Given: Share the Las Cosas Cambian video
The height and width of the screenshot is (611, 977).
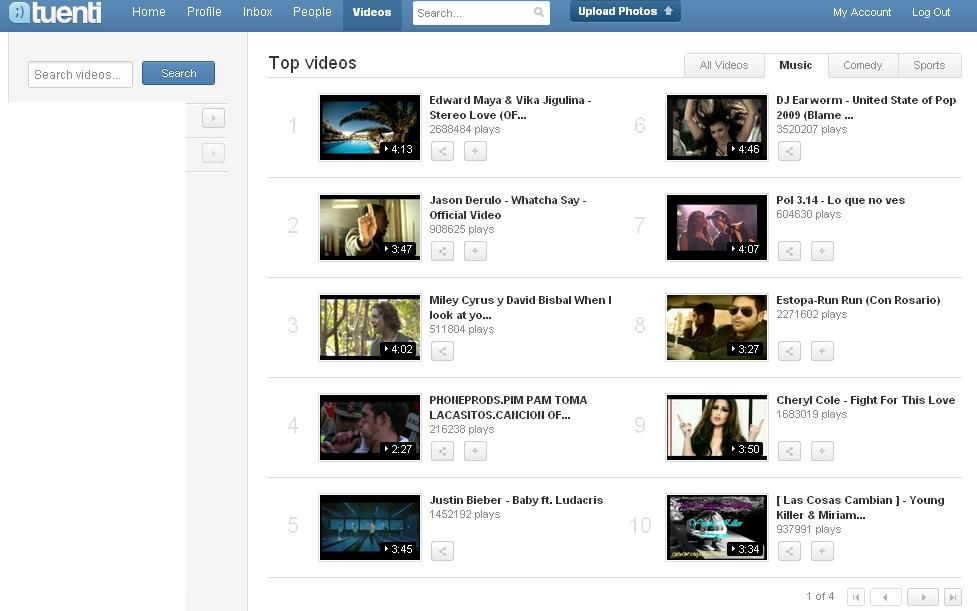Looking at the screenshot, I should point(789,551).
